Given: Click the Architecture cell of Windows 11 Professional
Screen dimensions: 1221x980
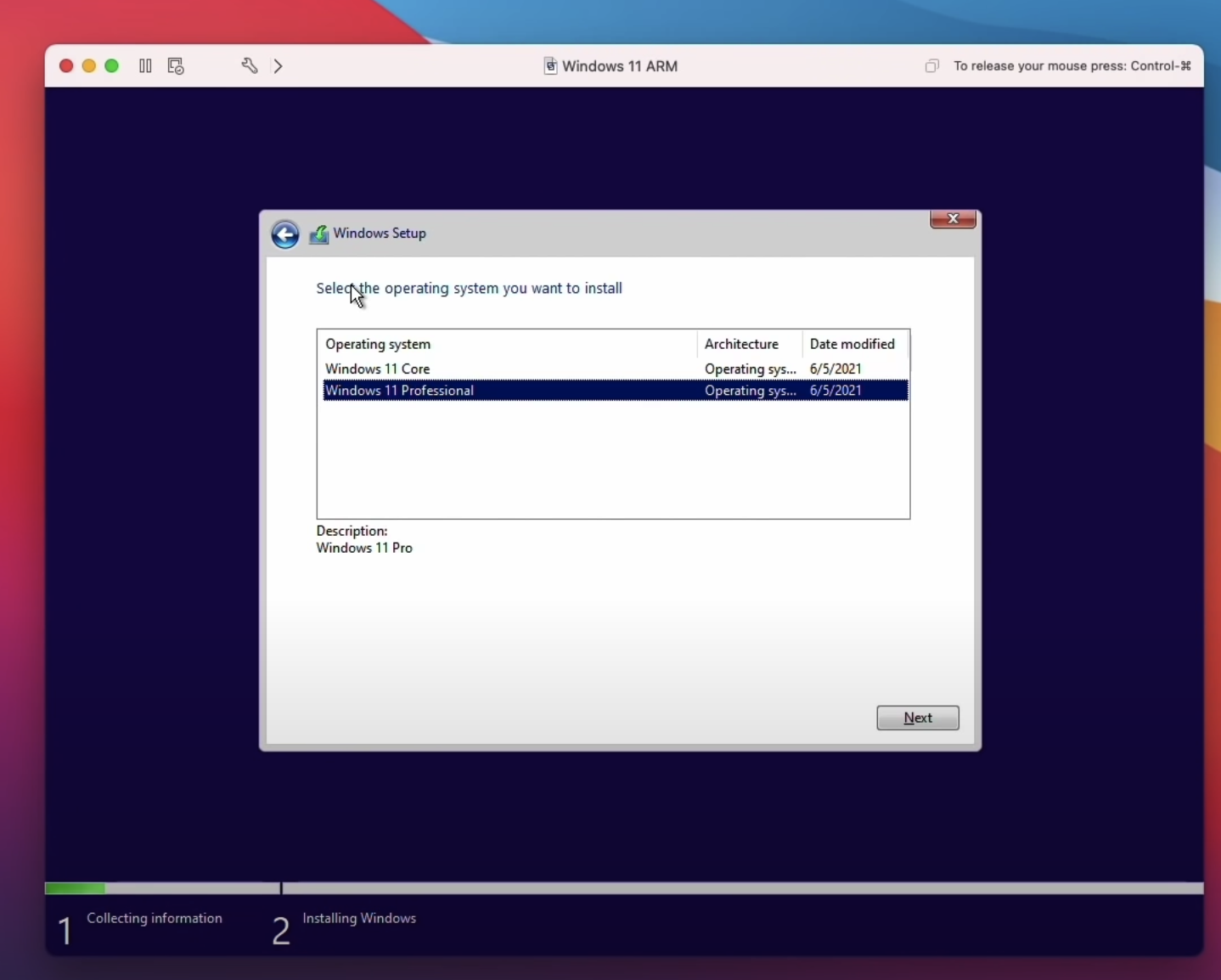Looking at the screenshot, I should point(751,391).
